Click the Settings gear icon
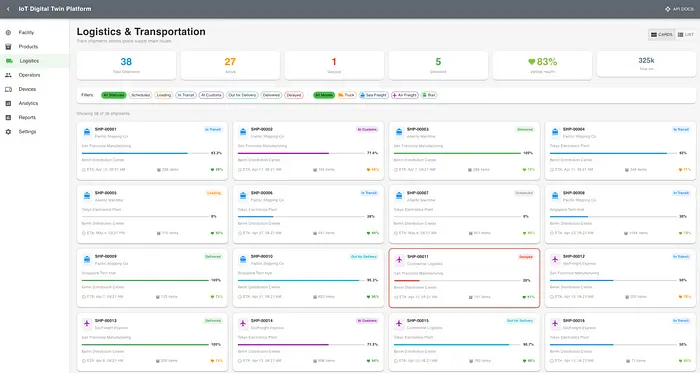The height and width of the screenshot is (373, 700). click(8, 132)
